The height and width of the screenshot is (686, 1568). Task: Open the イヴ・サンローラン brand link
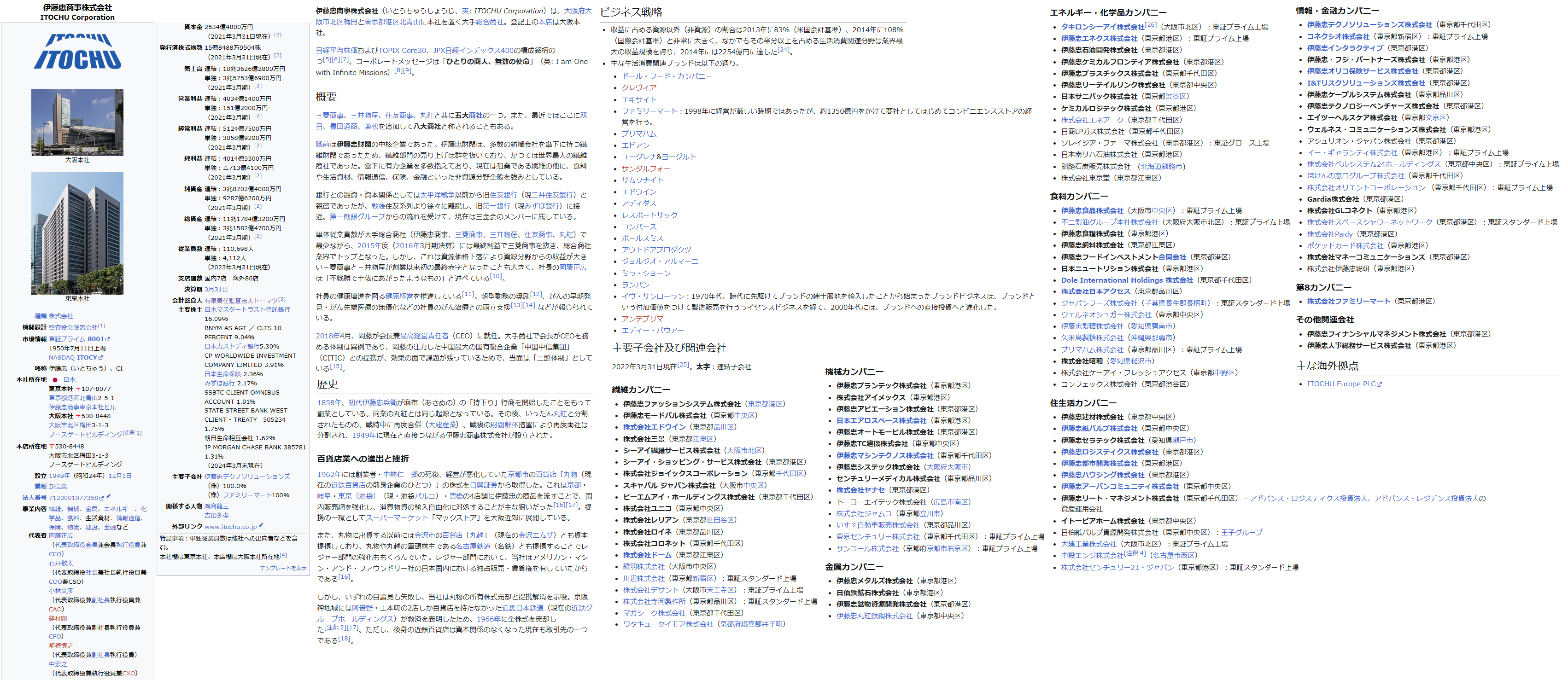653,296
